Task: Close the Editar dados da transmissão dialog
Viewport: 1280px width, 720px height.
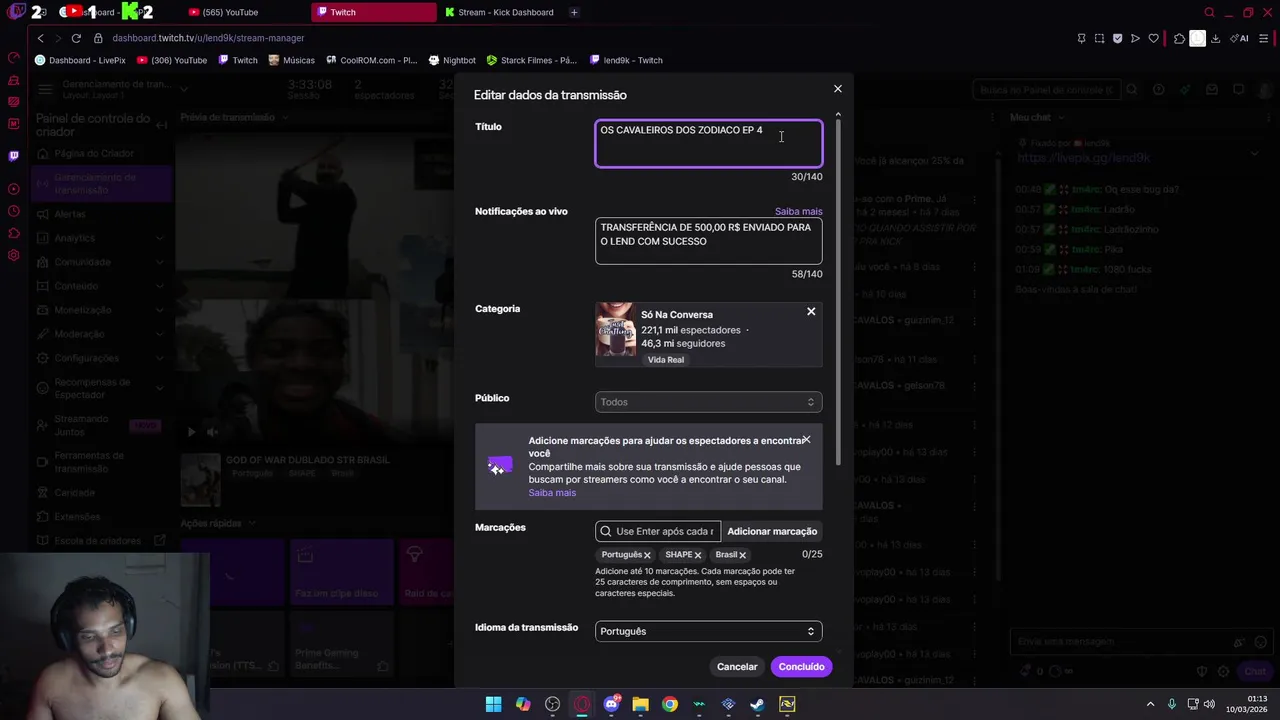Action: pyautogui.click(x=838, y=89)
